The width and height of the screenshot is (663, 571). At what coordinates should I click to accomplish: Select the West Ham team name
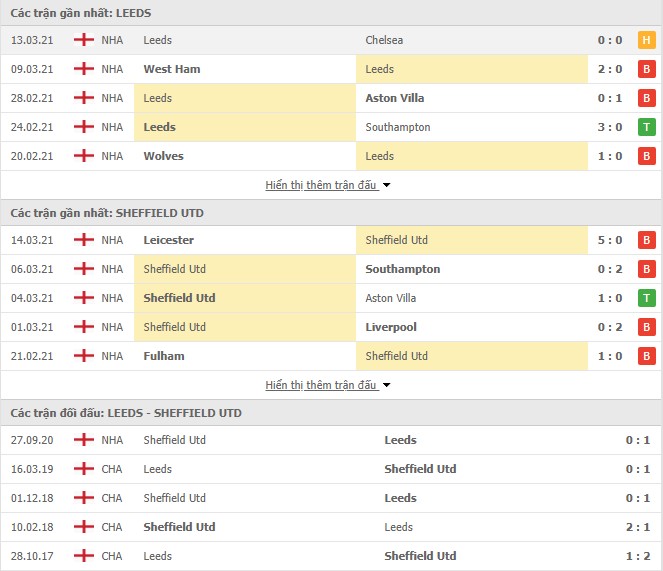(172, 69)
